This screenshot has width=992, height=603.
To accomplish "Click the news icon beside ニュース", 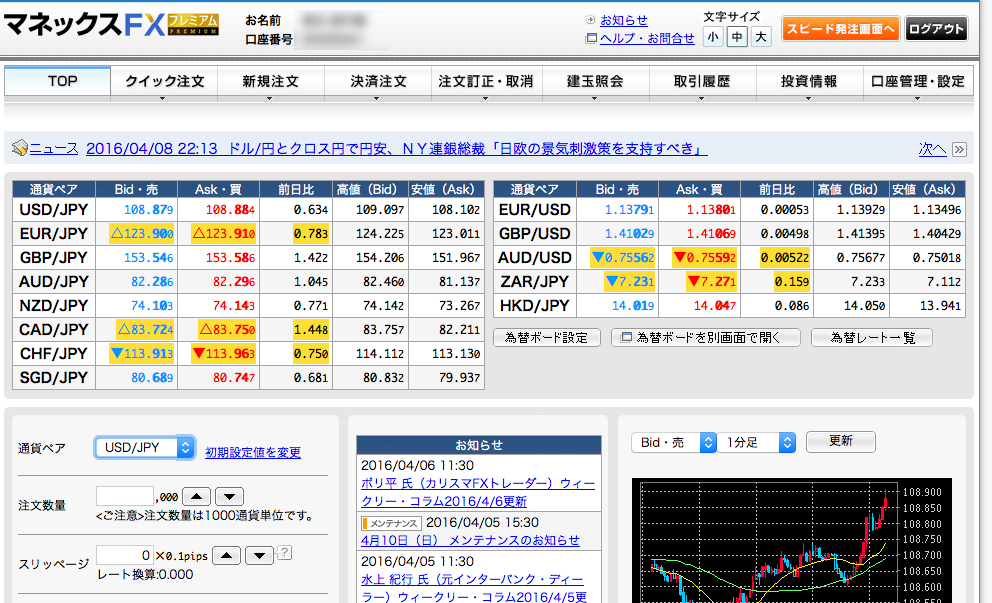I will pos(19,149).
